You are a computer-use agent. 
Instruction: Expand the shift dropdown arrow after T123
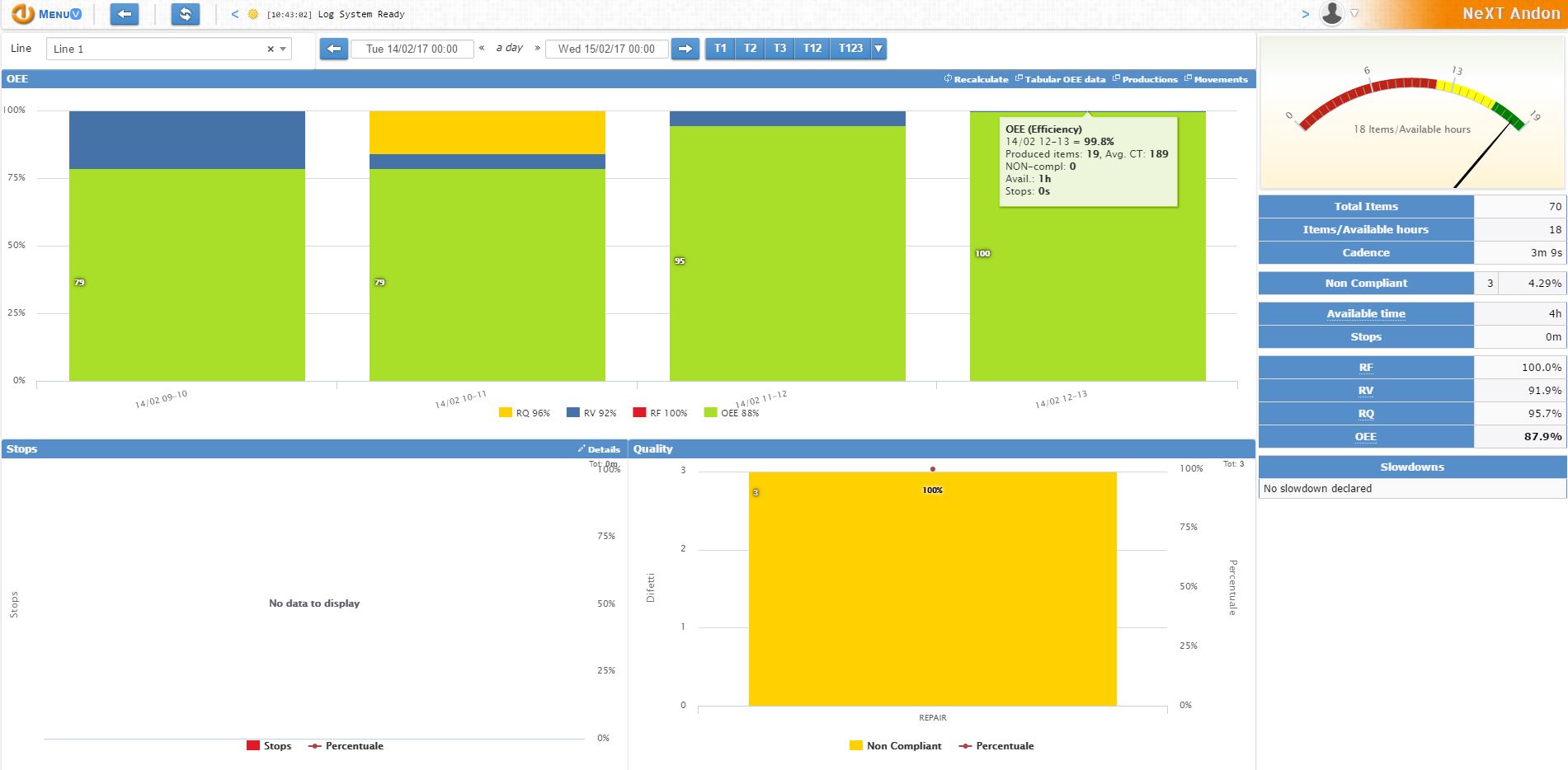878,49
